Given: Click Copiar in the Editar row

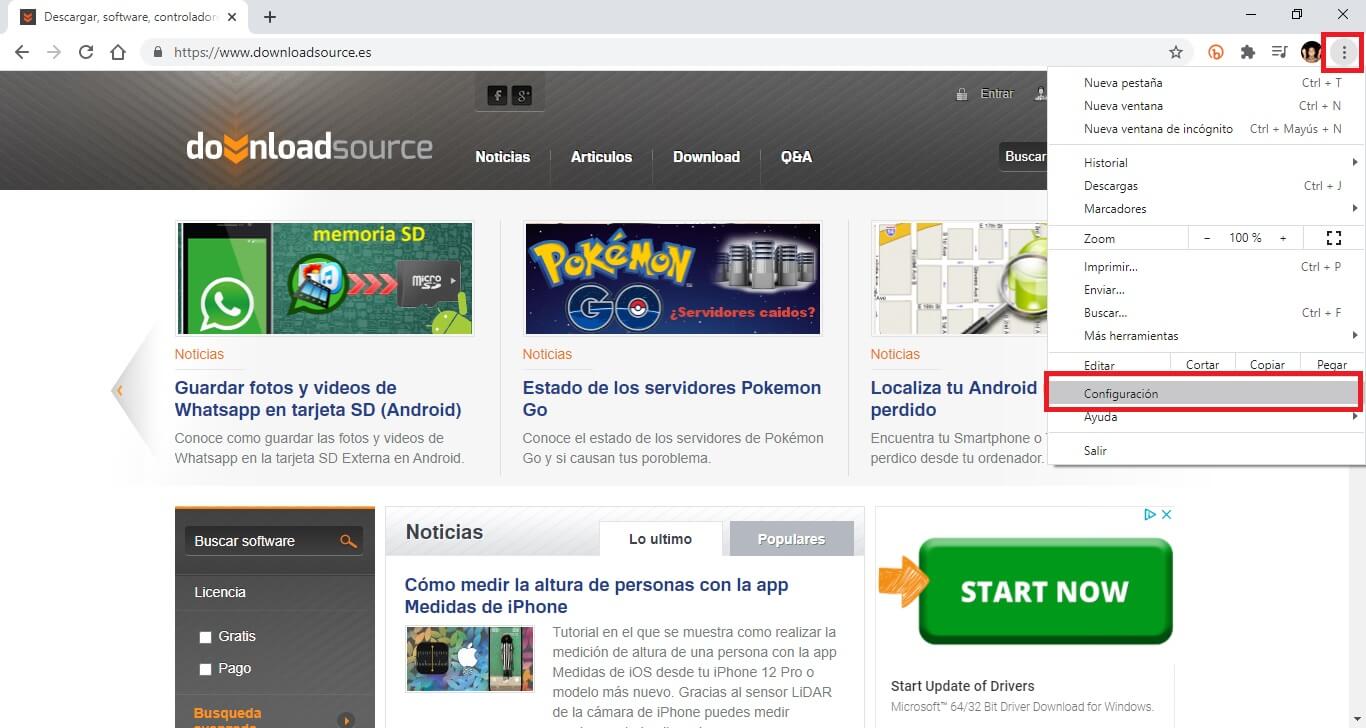Looking at the screenshot, I should pos(1267,365).
